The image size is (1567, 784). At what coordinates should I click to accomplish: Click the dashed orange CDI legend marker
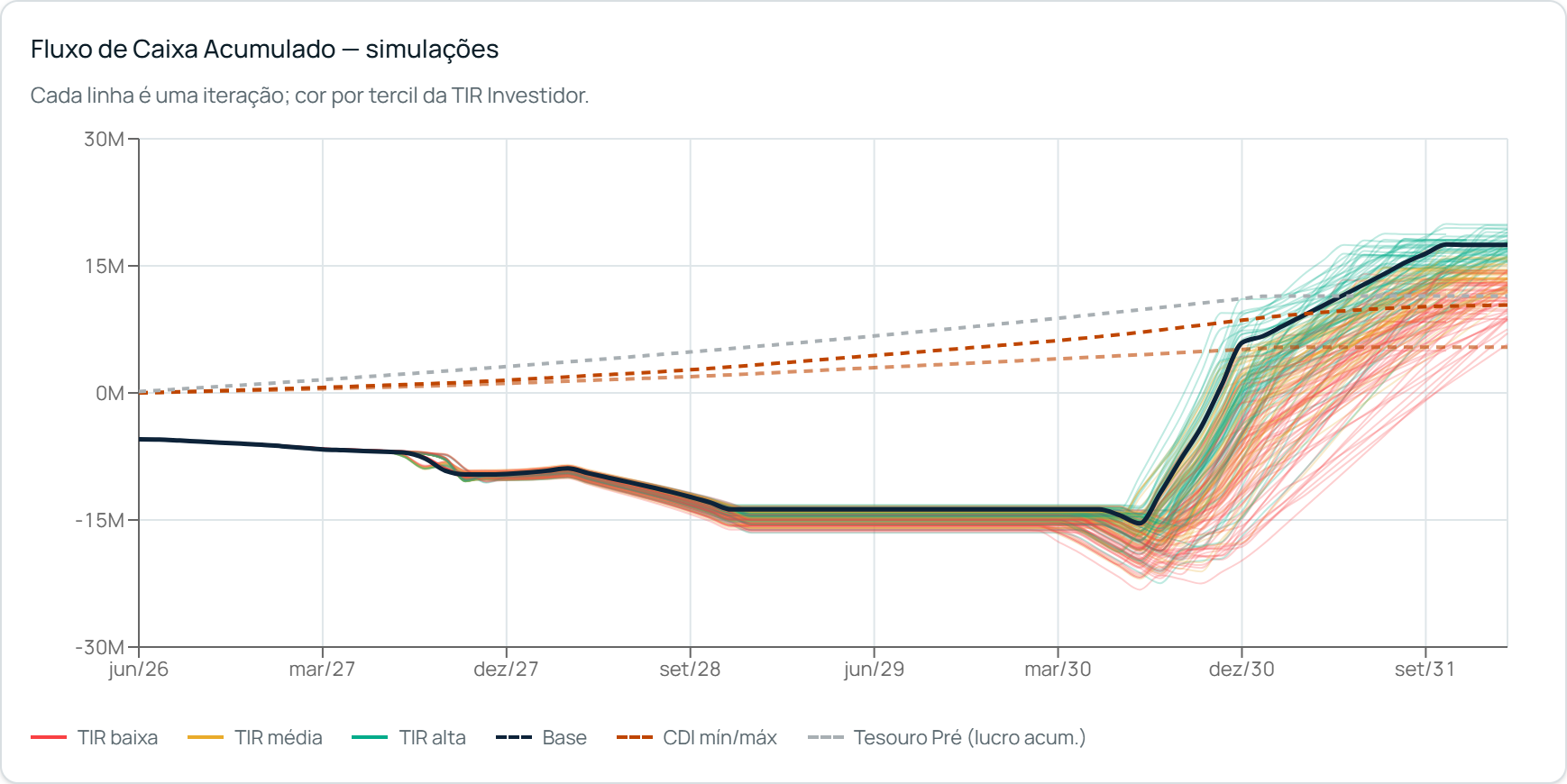tap(635, 737)
